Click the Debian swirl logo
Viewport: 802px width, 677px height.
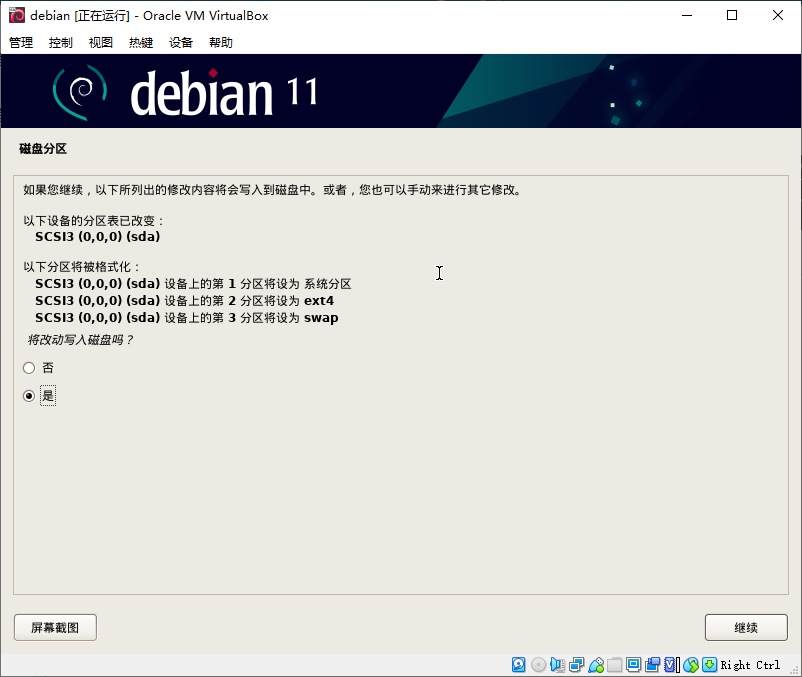(80, 92)
